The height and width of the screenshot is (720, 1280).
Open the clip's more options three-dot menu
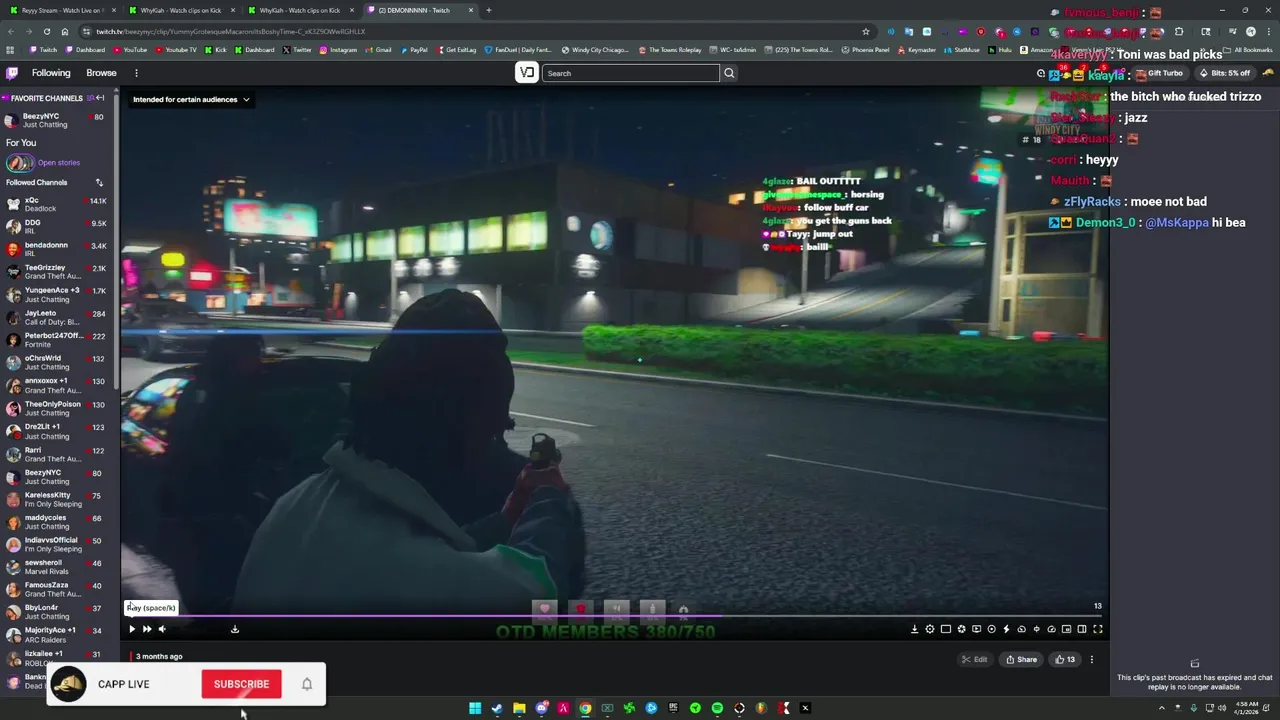point(1092,659)
